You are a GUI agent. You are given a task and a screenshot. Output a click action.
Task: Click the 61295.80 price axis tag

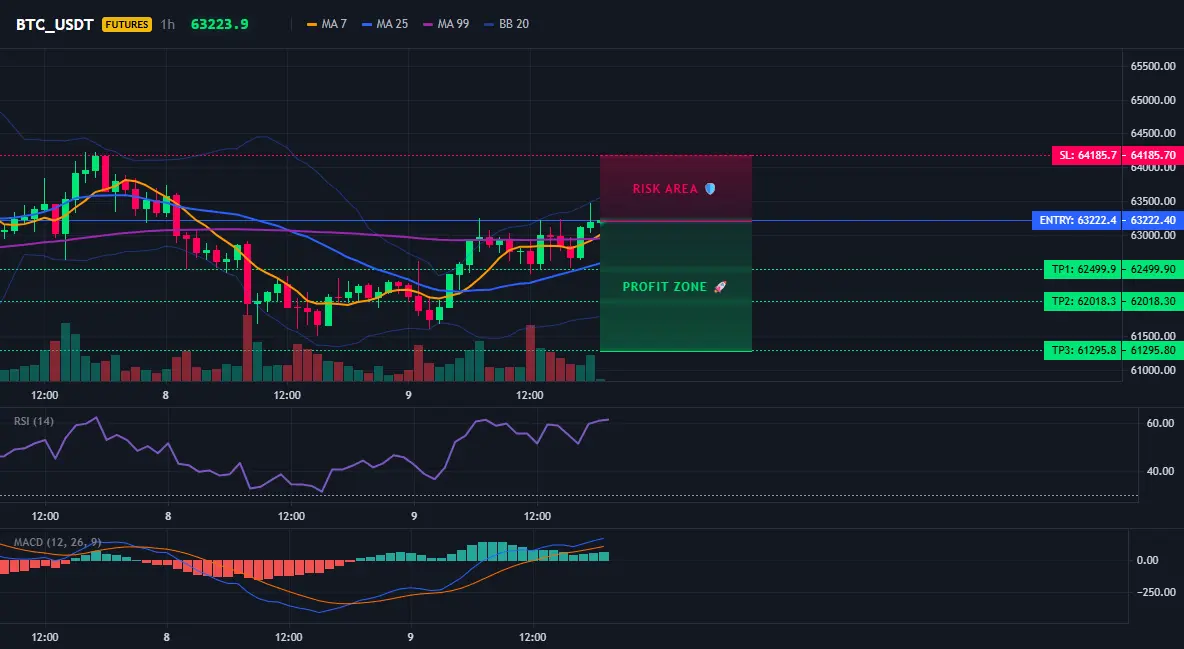tap(1152, 350)
